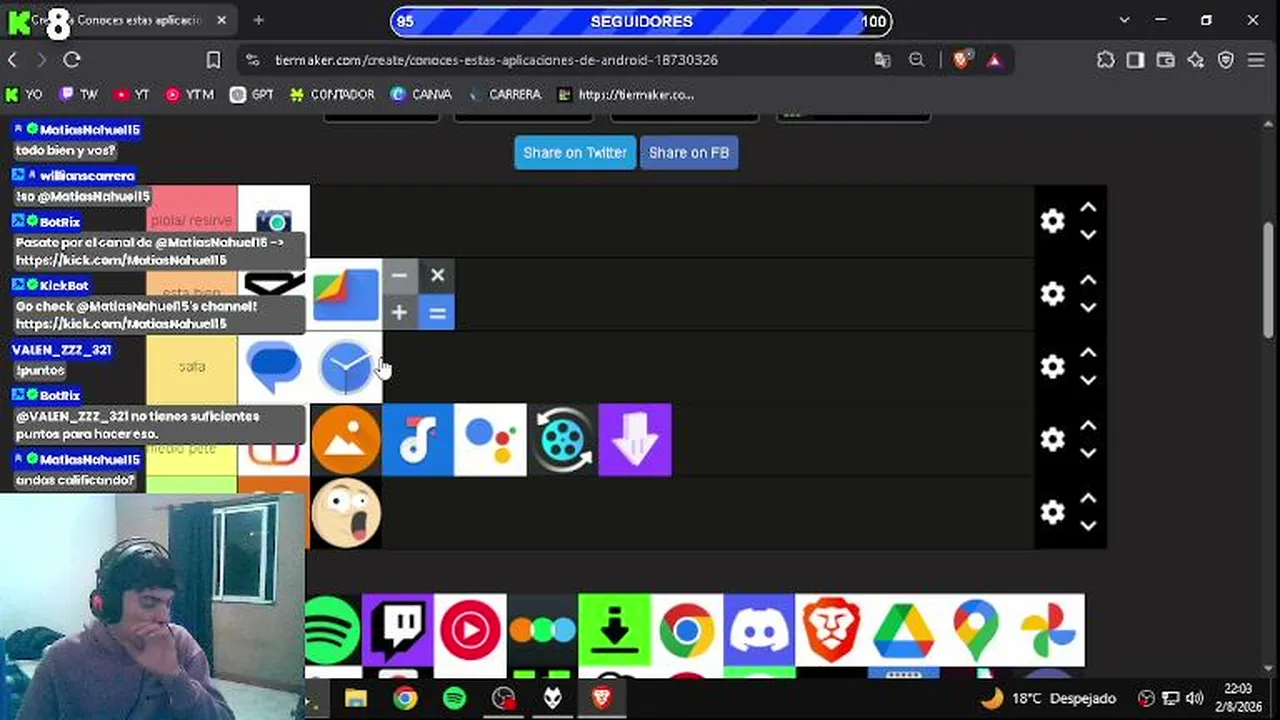Move the safa tier row down
This screenshot has height=720, width=1280.
[x=1088, y=381]
